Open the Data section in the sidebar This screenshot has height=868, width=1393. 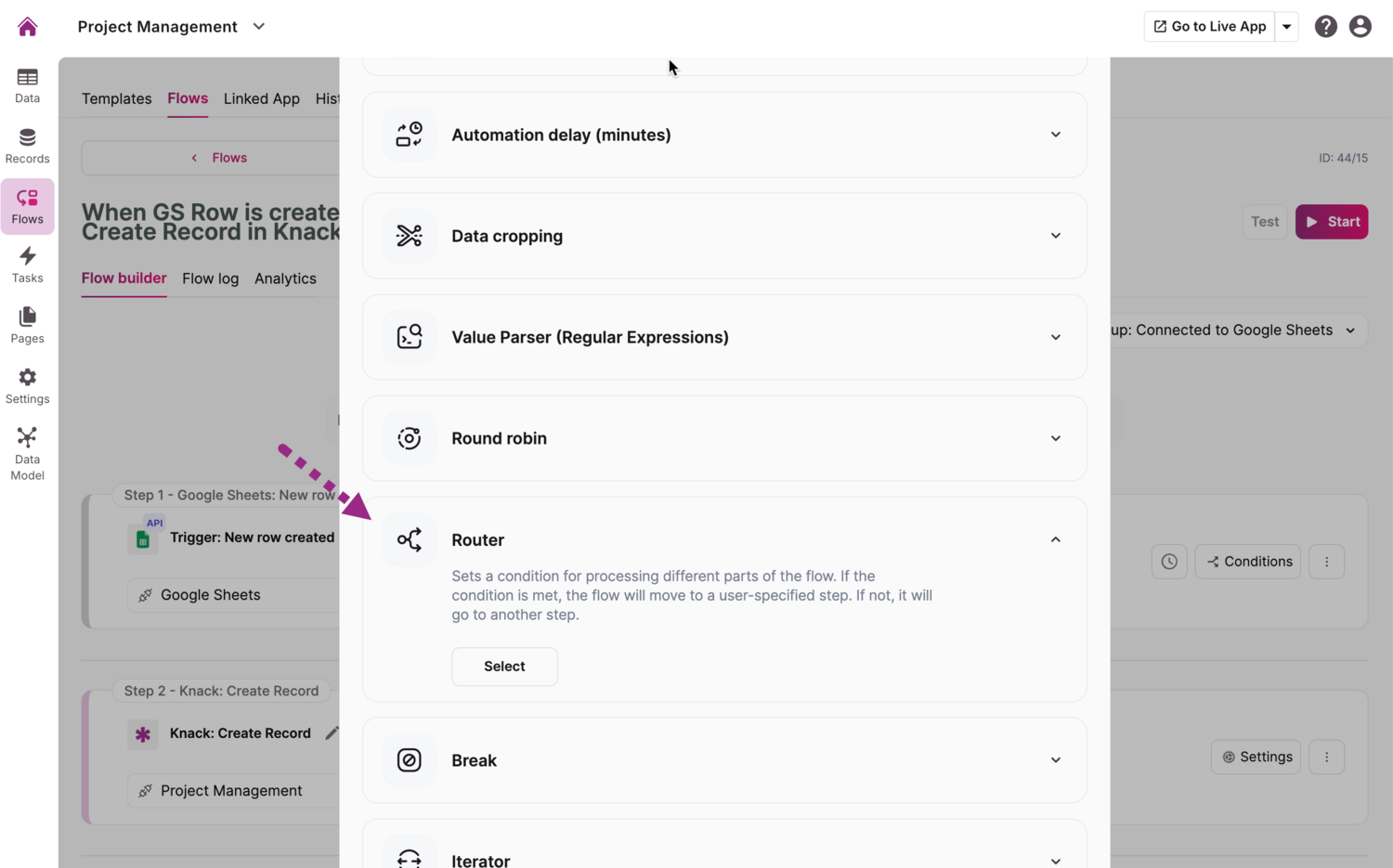click(x=28, y=85)
